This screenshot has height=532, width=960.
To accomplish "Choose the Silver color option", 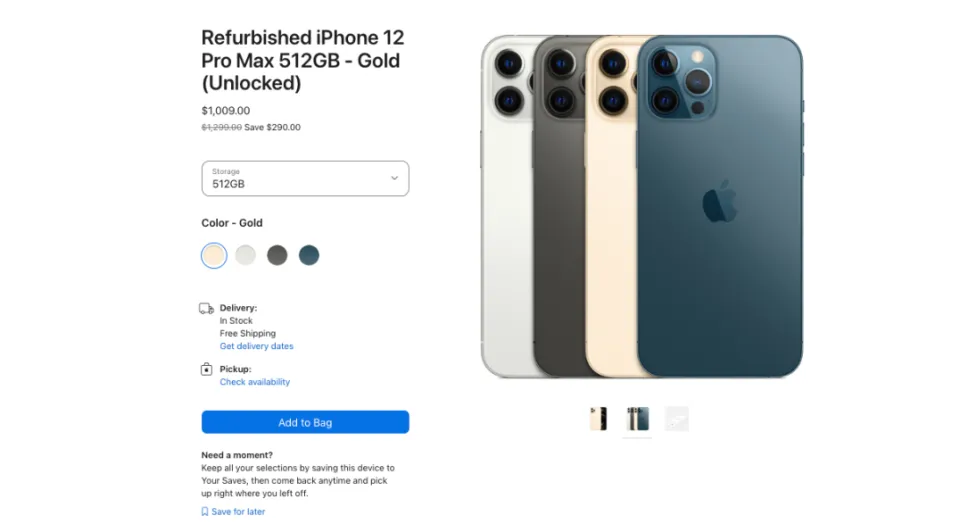I will click(x=246, y=255).
